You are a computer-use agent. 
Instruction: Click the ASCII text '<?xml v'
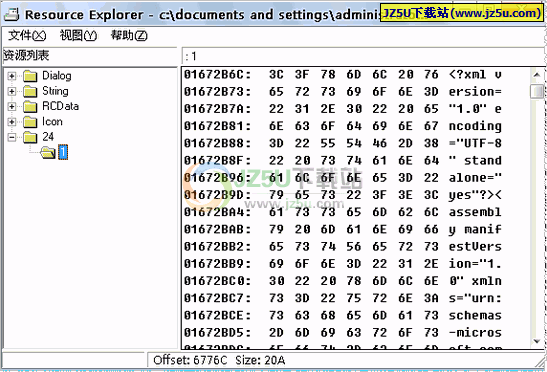coord(475,75)
